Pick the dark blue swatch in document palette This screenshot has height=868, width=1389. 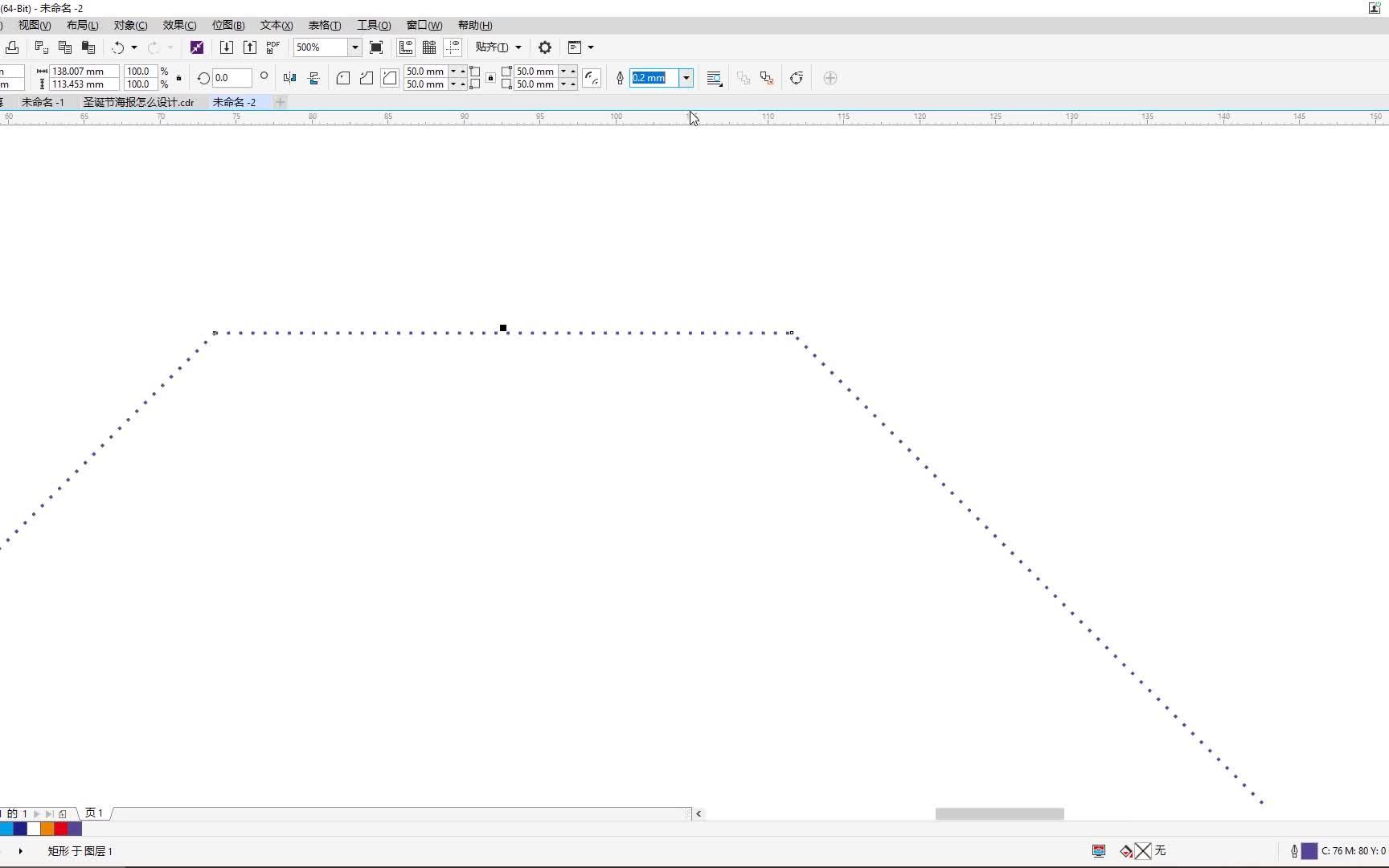pos(20,829)
